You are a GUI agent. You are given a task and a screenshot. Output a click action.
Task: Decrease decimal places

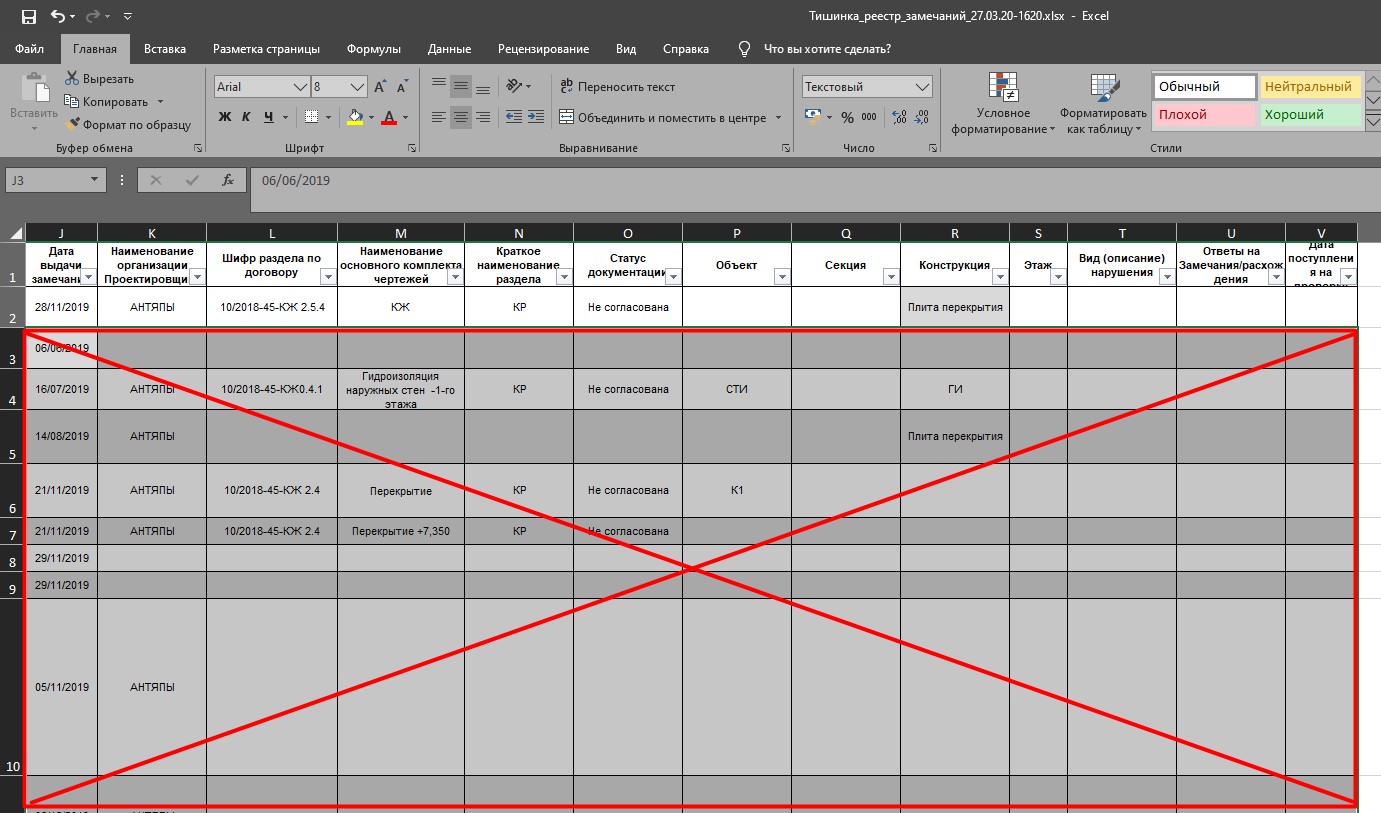(x=921, y=117)
